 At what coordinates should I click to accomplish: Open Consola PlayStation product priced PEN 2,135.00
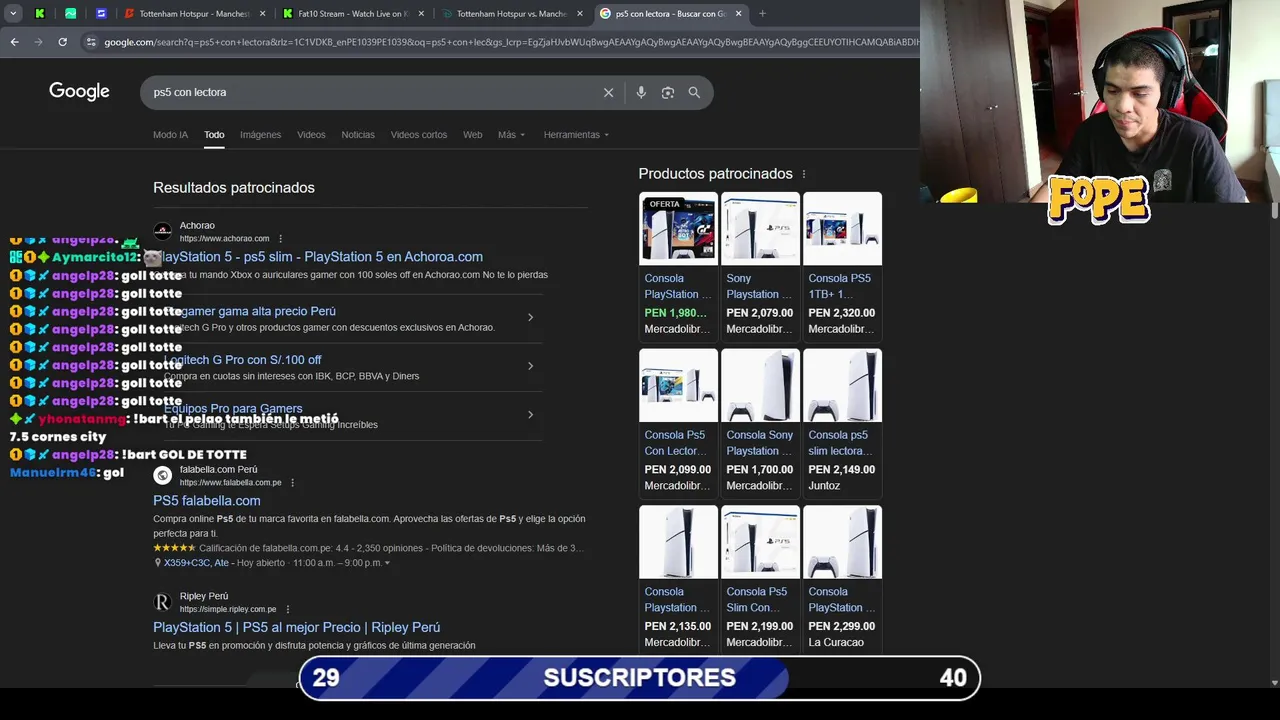click(678, 578)
